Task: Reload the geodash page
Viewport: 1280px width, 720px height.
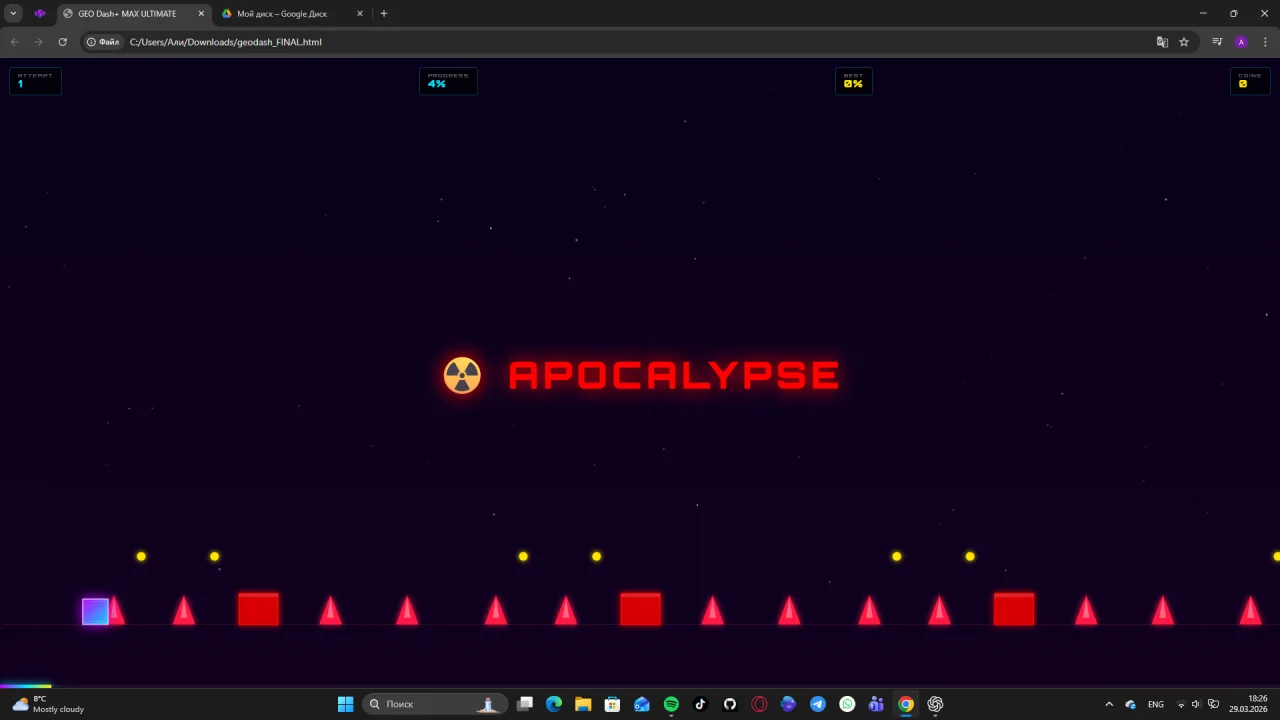Action: (x=62, y=42)
